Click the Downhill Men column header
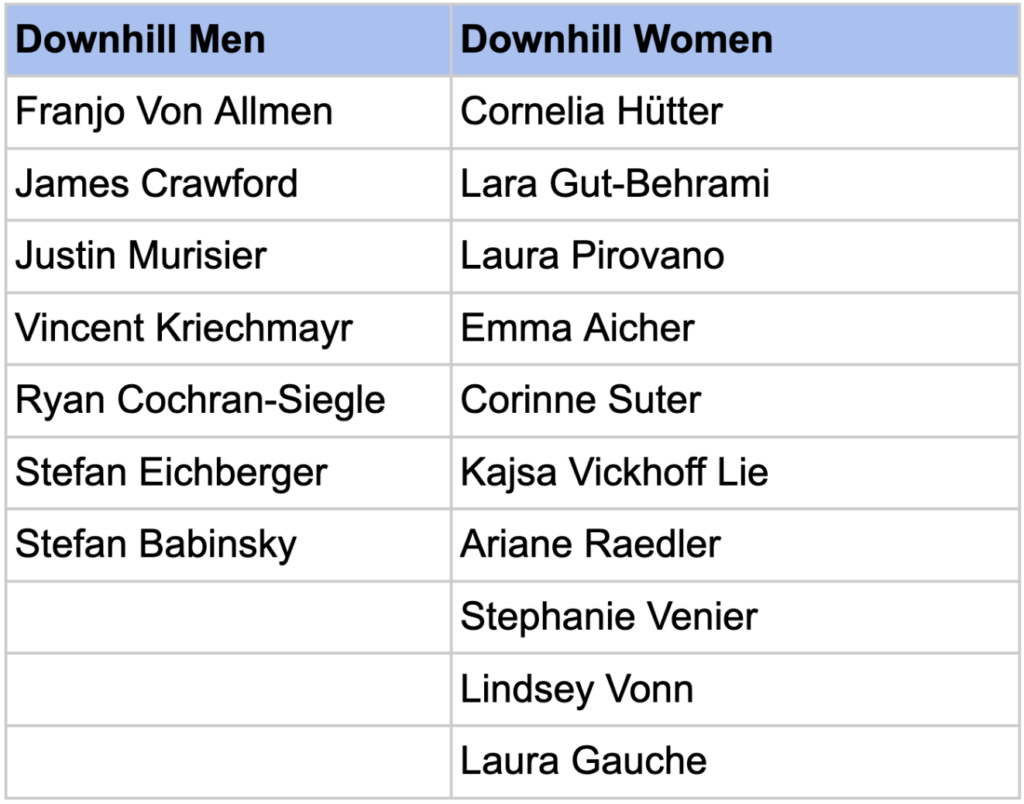The width and height of the screenshot is (1024, 804). [x=140, y=40]
